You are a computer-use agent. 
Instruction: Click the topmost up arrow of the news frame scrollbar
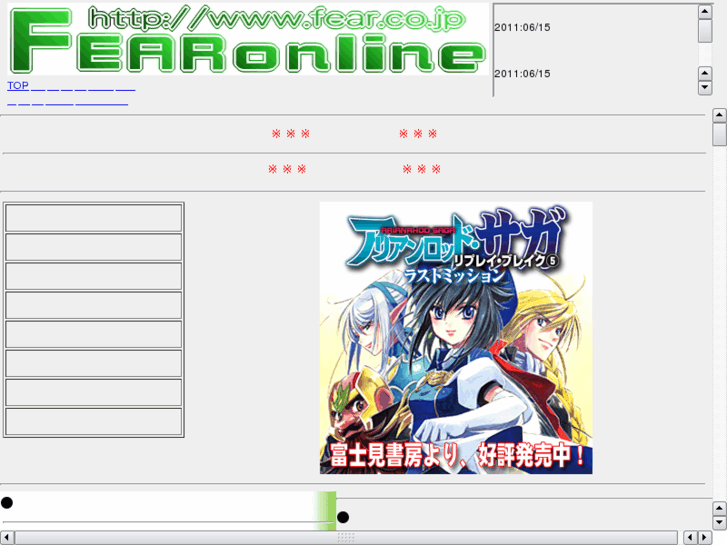click(705, 12)
